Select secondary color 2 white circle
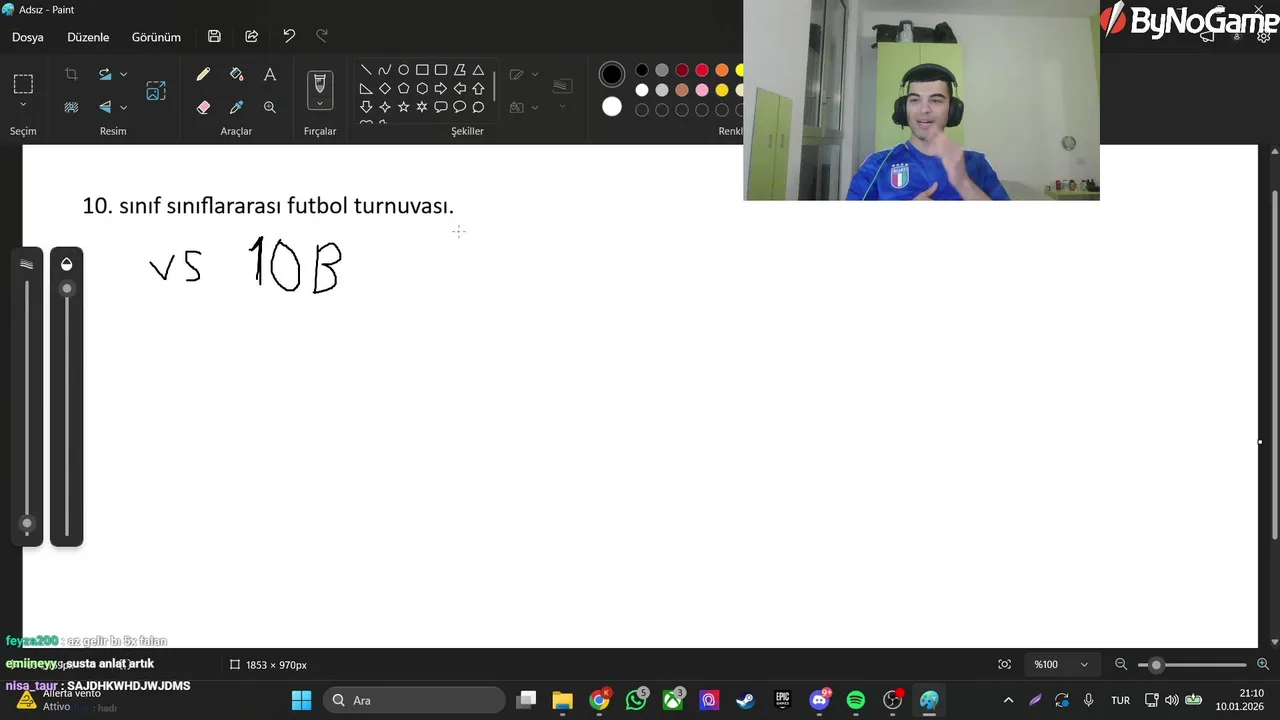 612,107
